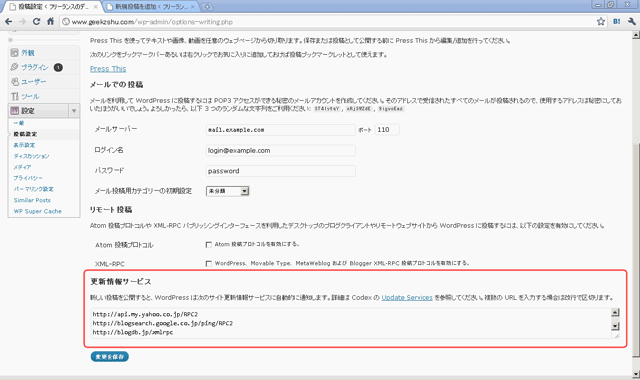Open the 一般 settings submenu item
Screen dimensions: 640x380
coord(19,123)
